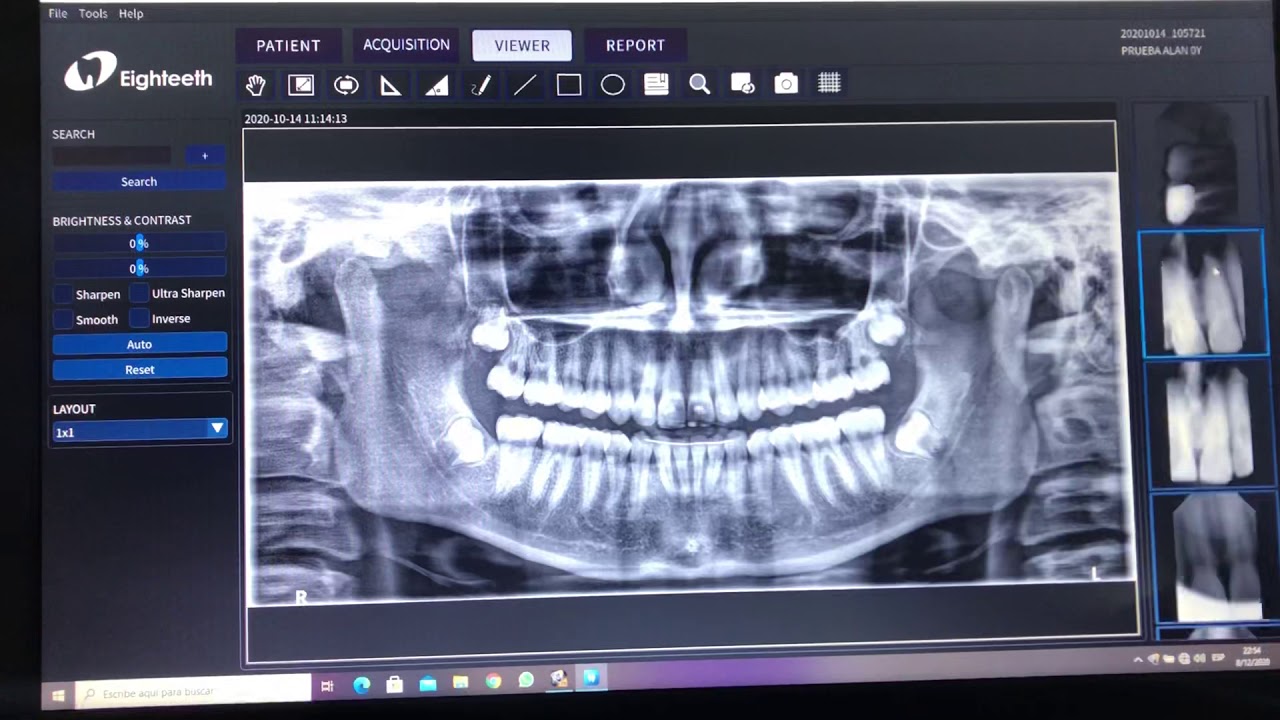This screenshot has height=720, width=1280.
Task: Switch to the REPORT tab
Action: click(x=635, y=46)
